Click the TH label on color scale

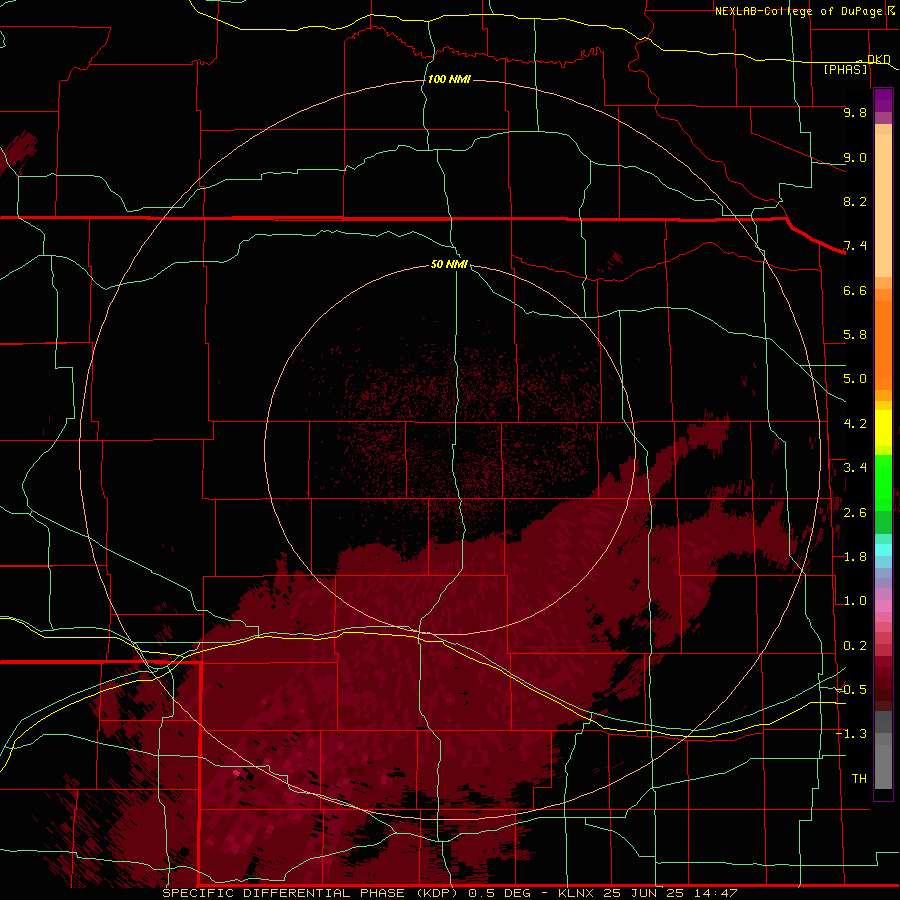tap(859, 779)
